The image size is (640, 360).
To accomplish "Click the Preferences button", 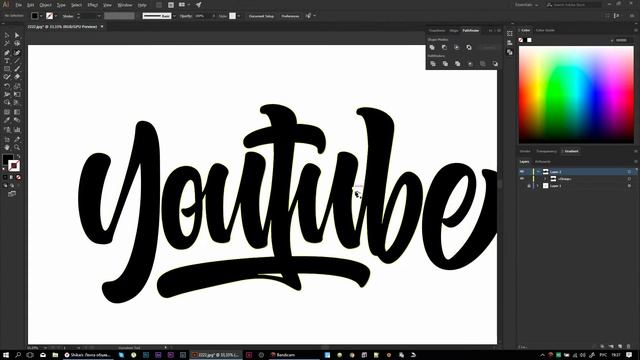I will [290, 16].
